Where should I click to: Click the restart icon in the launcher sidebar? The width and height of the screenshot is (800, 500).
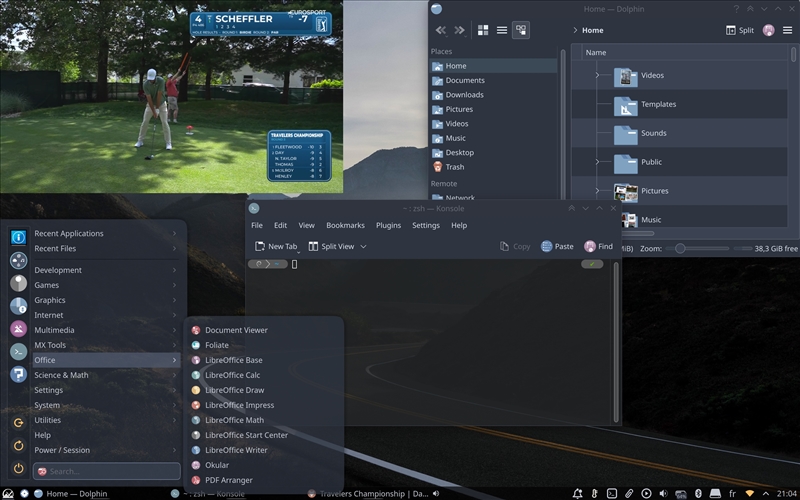point(18,445)
